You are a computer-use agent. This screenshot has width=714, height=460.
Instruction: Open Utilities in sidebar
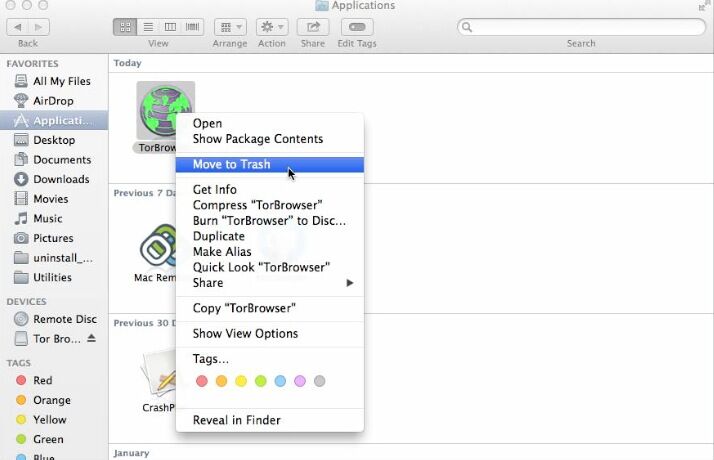click(x=54, y=277)
